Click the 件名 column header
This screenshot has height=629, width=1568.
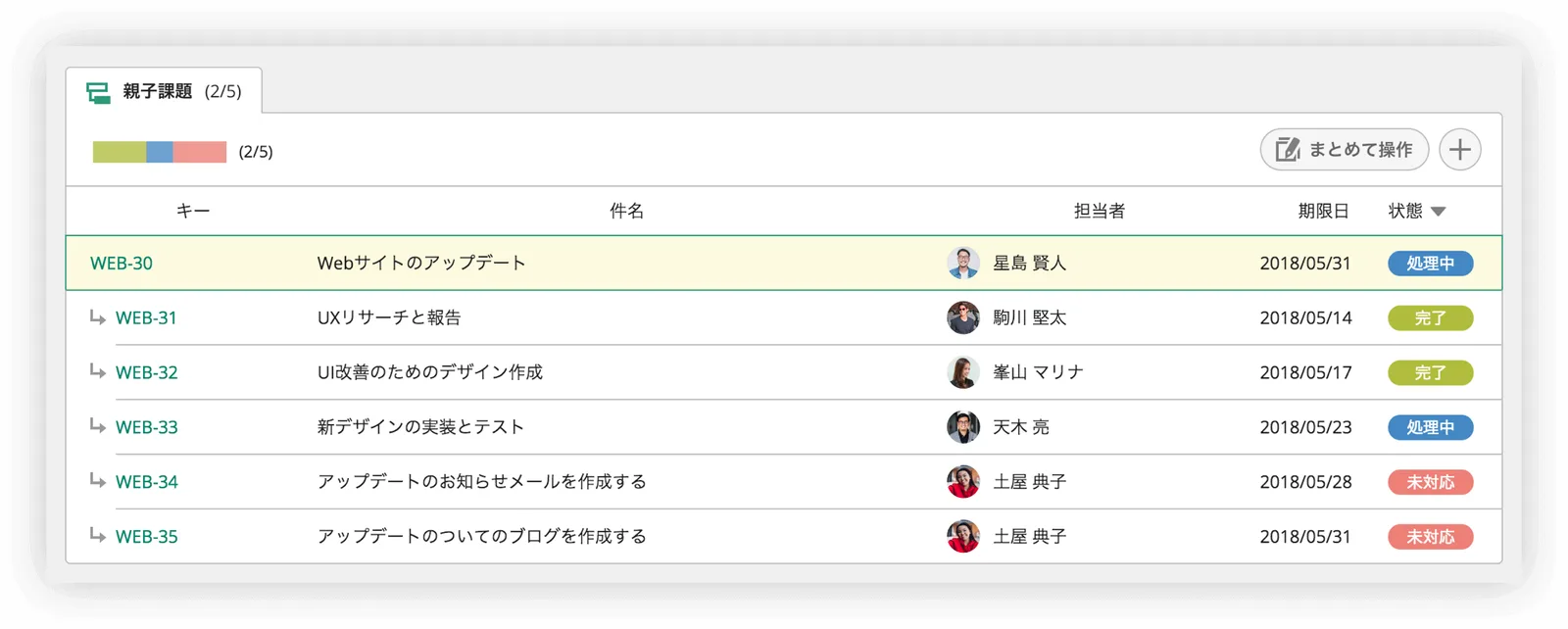tap(626, 211)
